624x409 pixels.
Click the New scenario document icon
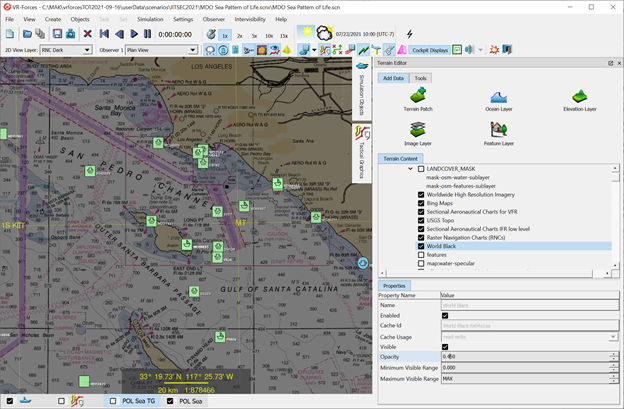click(x=10, y=34)
